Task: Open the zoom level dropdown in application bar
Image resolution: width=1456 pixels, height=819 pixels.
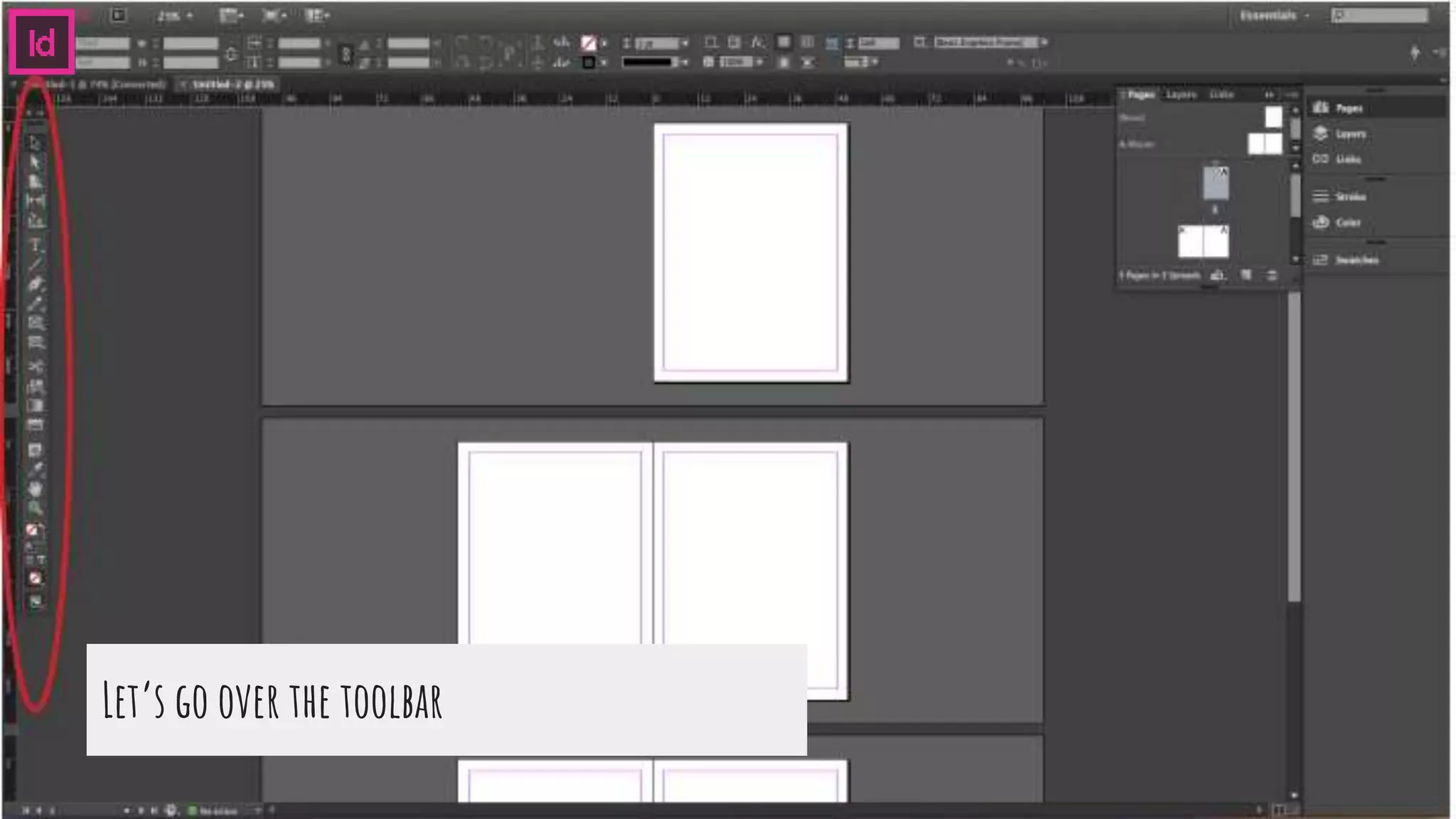Action: click(175, 16)
